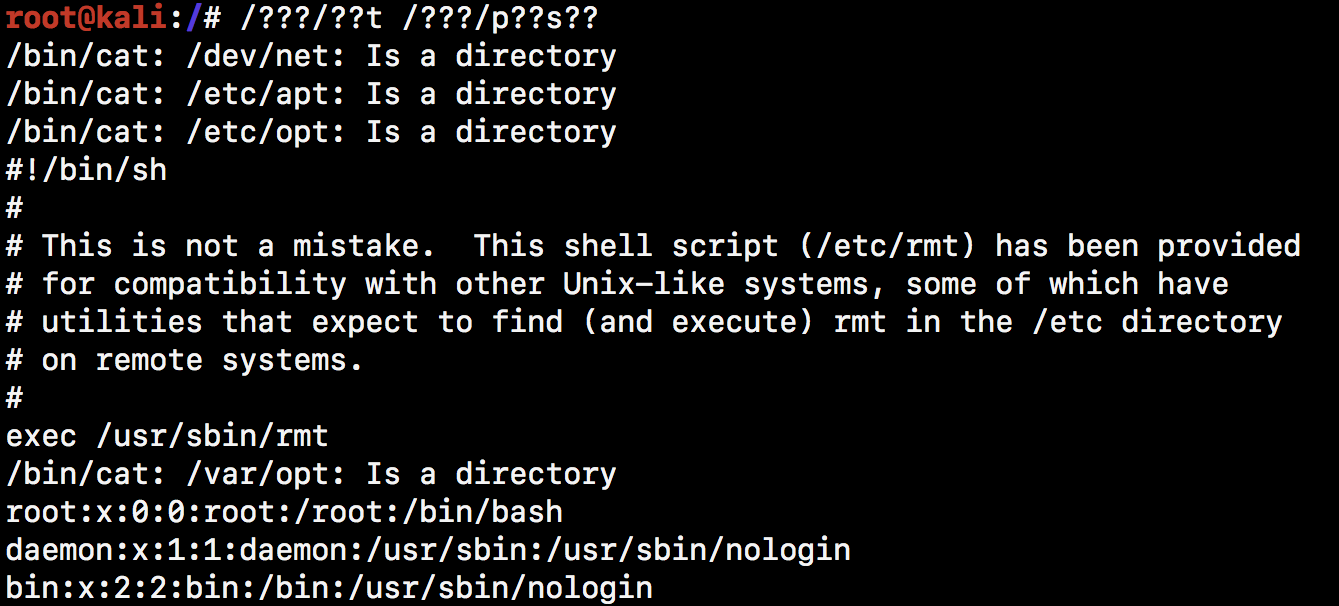
Task: Click the /etc/apt directory error line
Action: [x=311, y=94]
